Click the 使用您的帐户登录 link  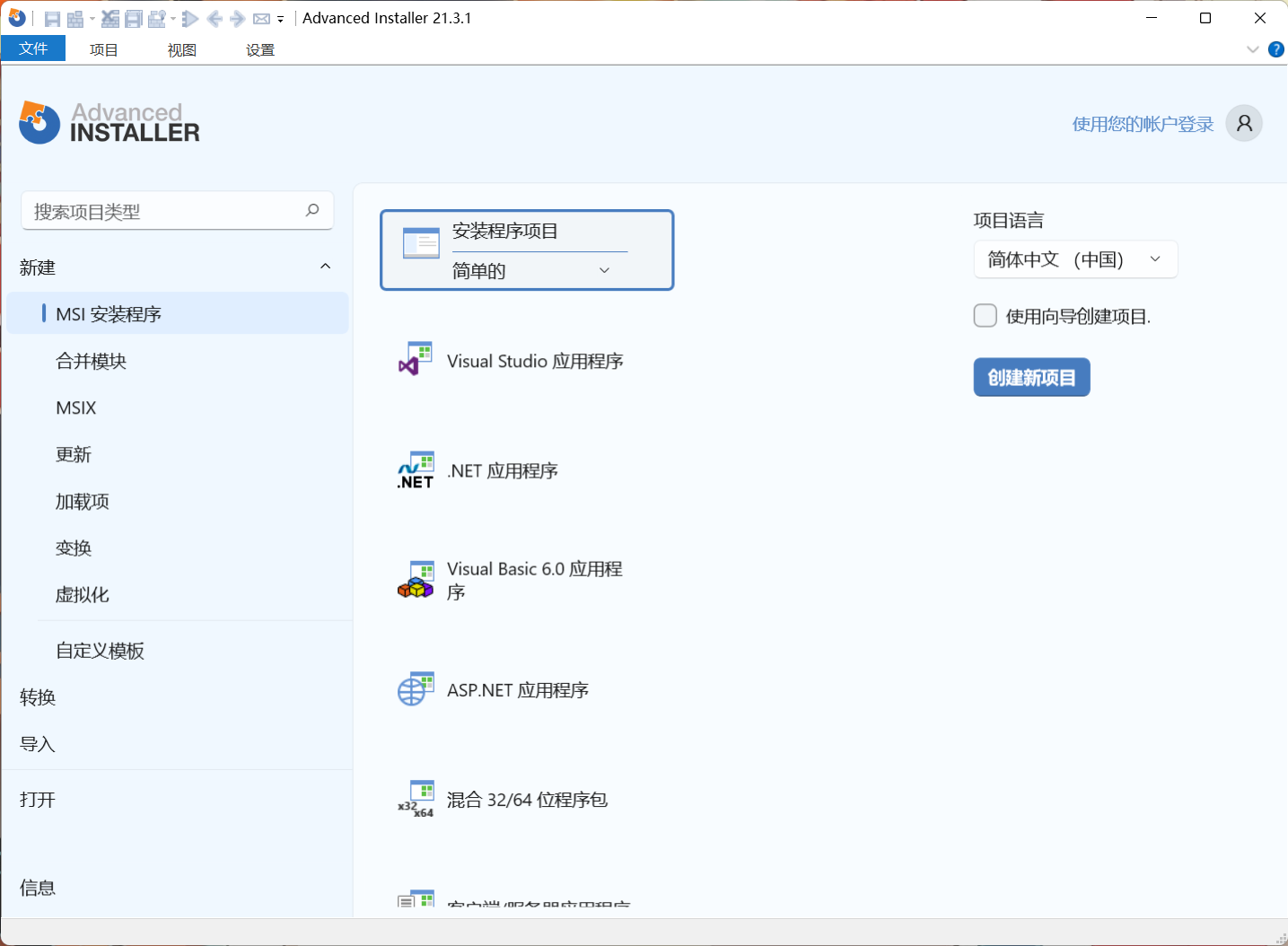tap(1143, 124)
